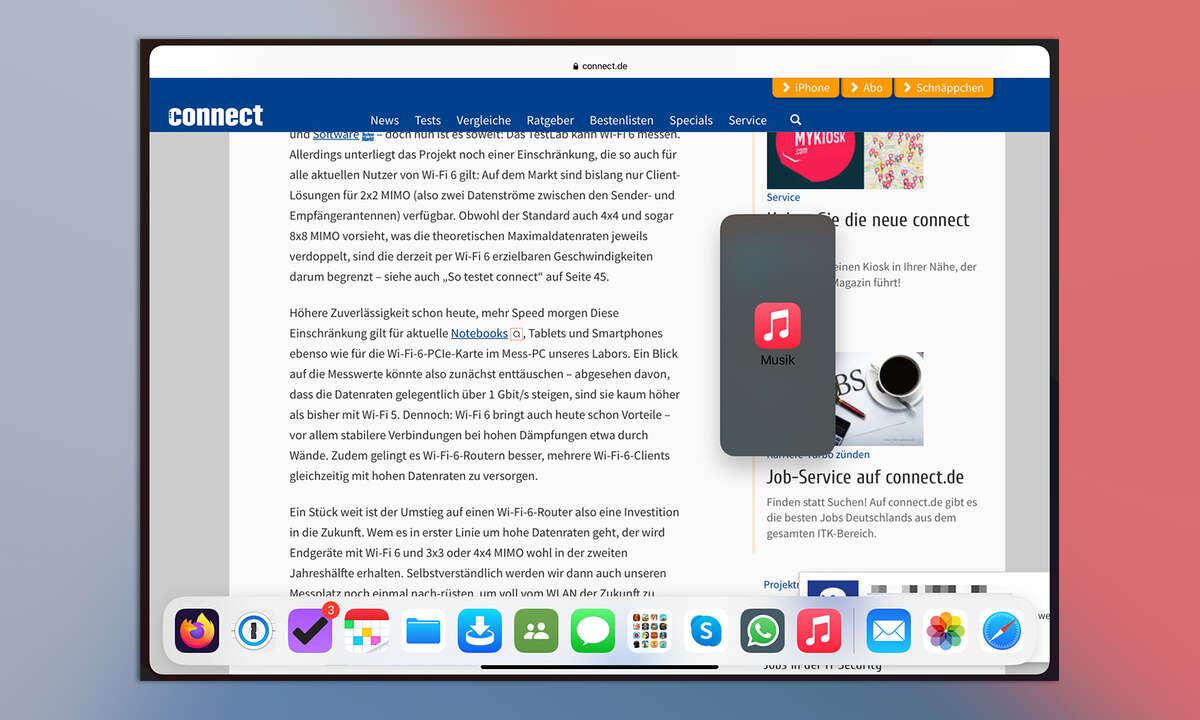Open the Service menu item

point(747,120)
